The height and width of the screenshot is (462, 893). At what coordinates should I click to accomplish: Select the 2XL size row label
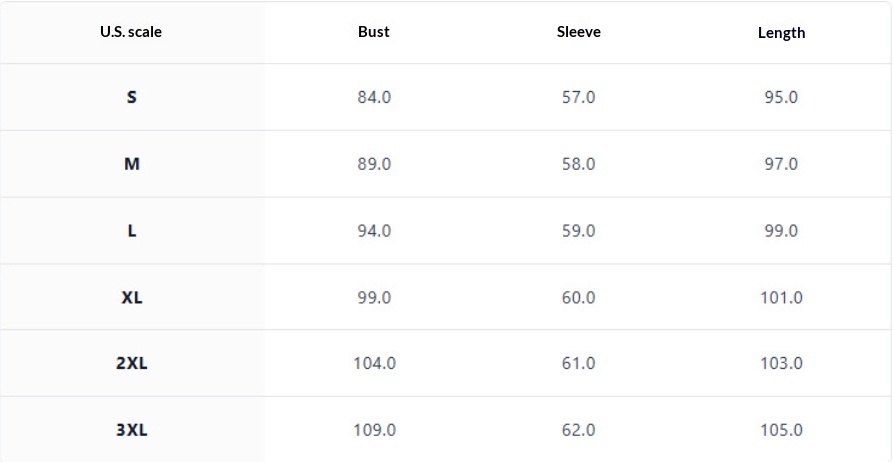click(131, 364)
